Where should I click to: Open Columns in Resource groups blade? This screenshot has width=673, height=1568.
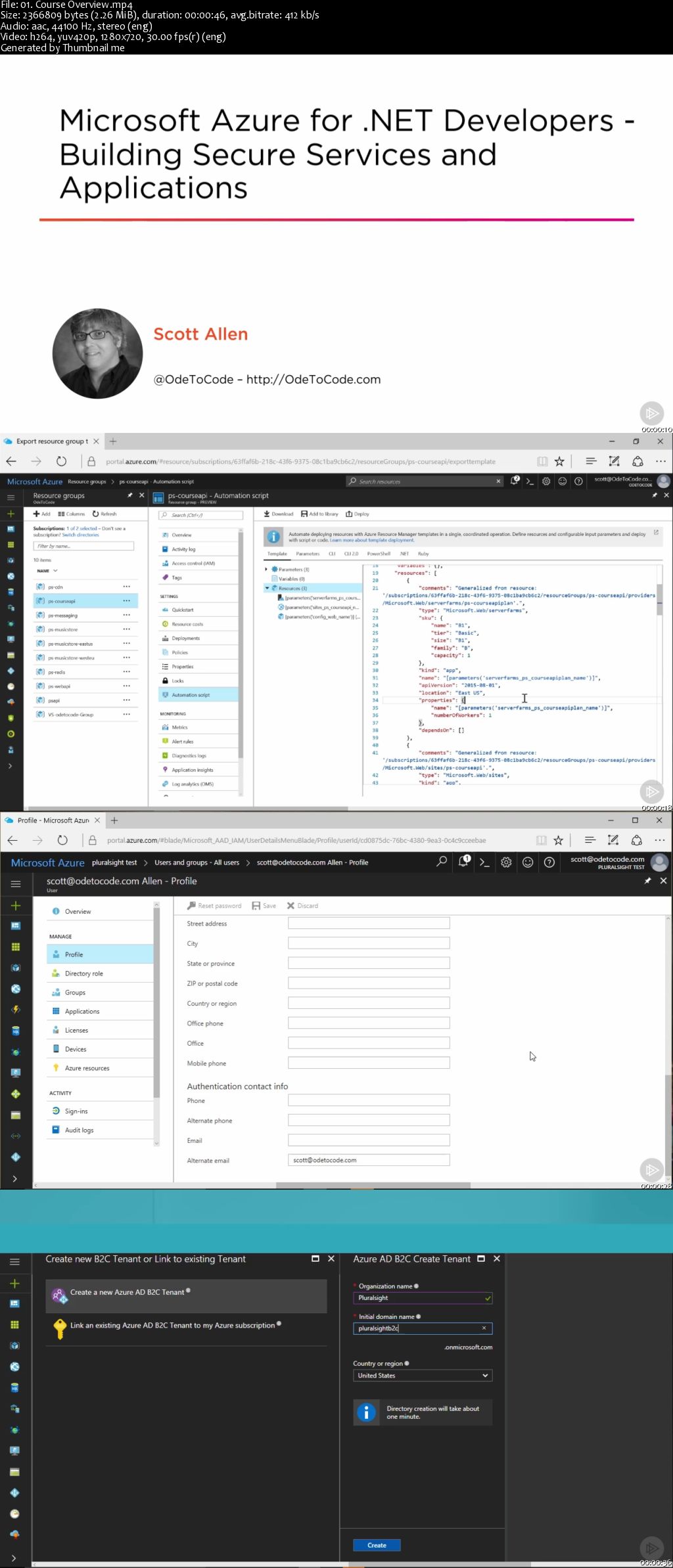point(72,514)
